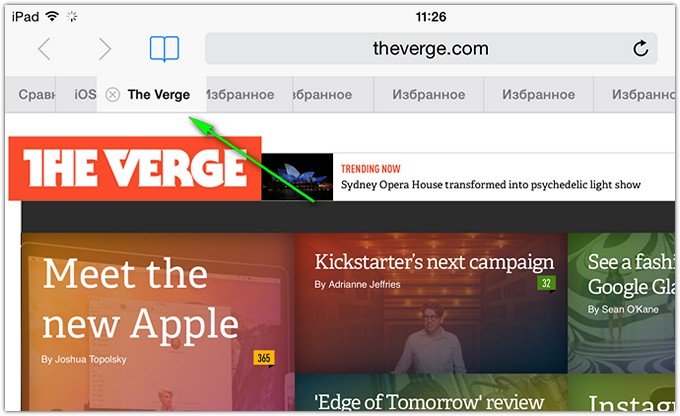Open the Sydney Opera House trending story
This screenshot has height=416, width=680.
490,185
